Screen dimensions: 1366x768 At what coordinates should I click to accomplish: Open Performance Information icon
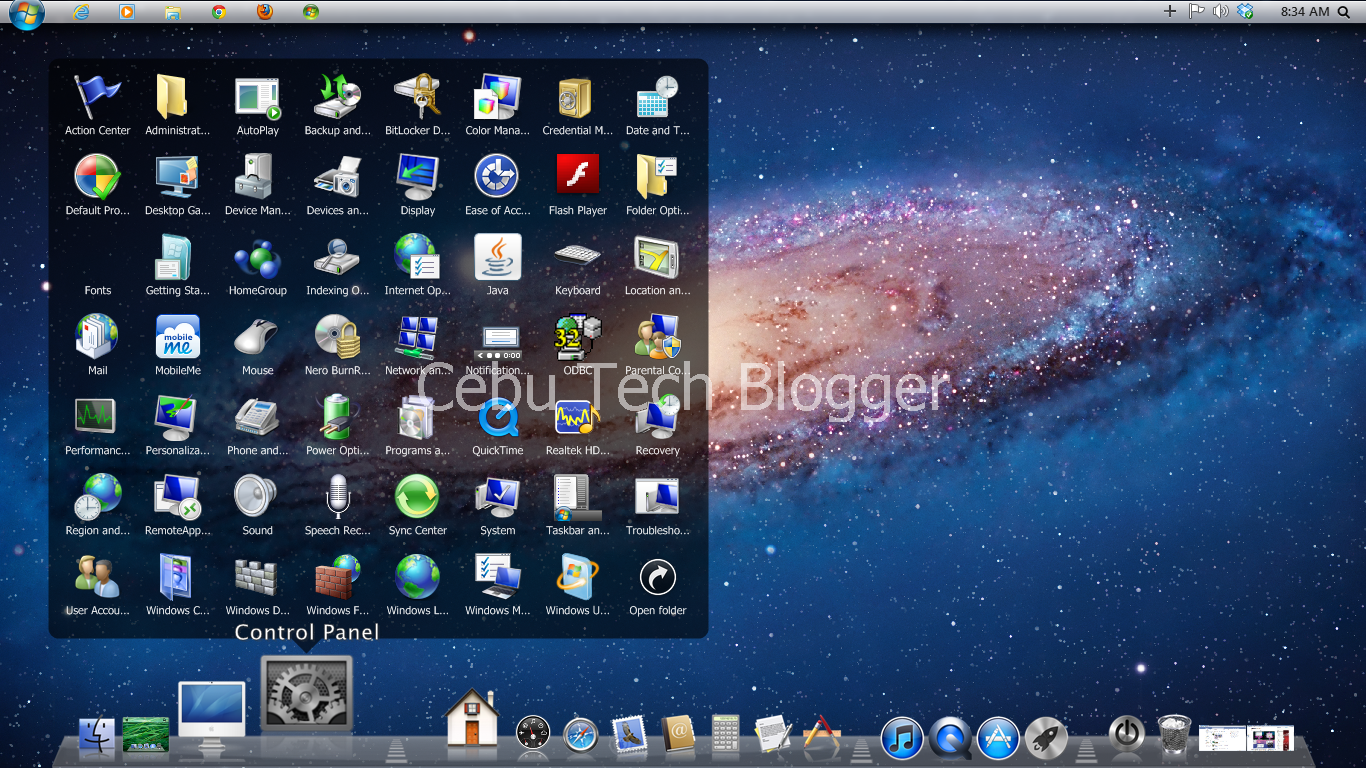point(98,417)
